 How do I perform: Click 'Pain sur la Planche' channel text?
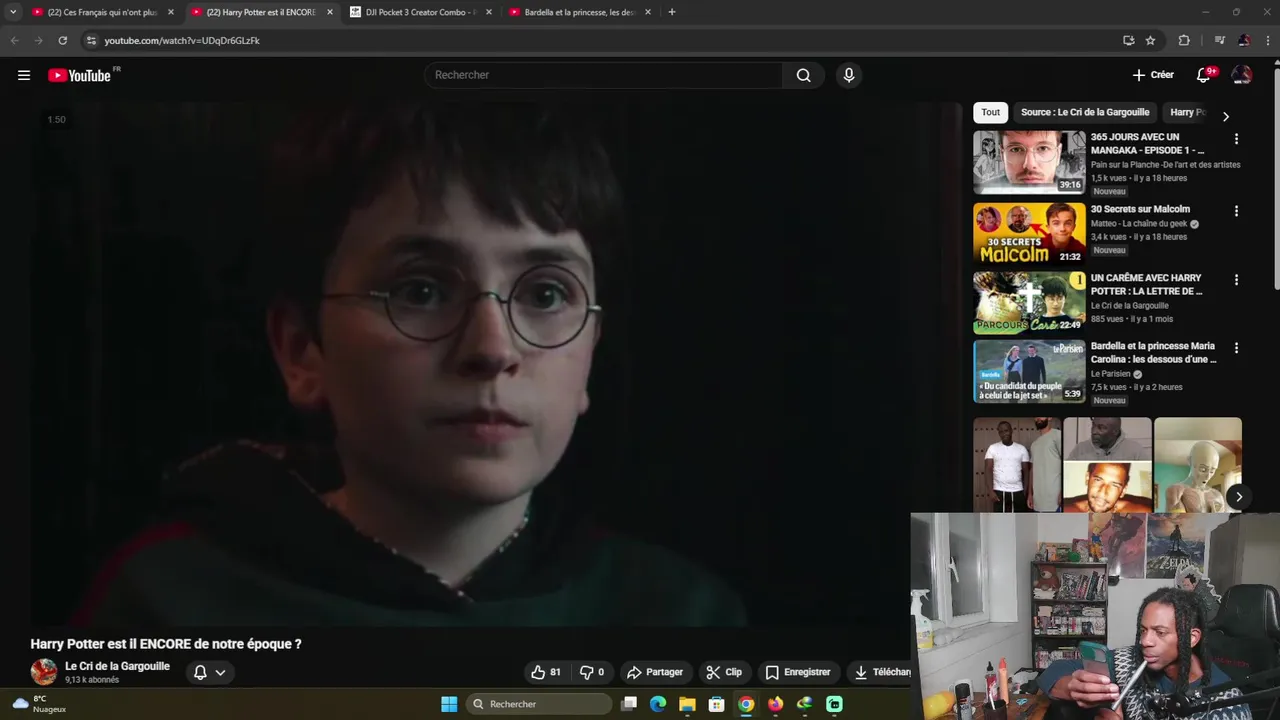pyautogui.click(x=1165, y=165)
